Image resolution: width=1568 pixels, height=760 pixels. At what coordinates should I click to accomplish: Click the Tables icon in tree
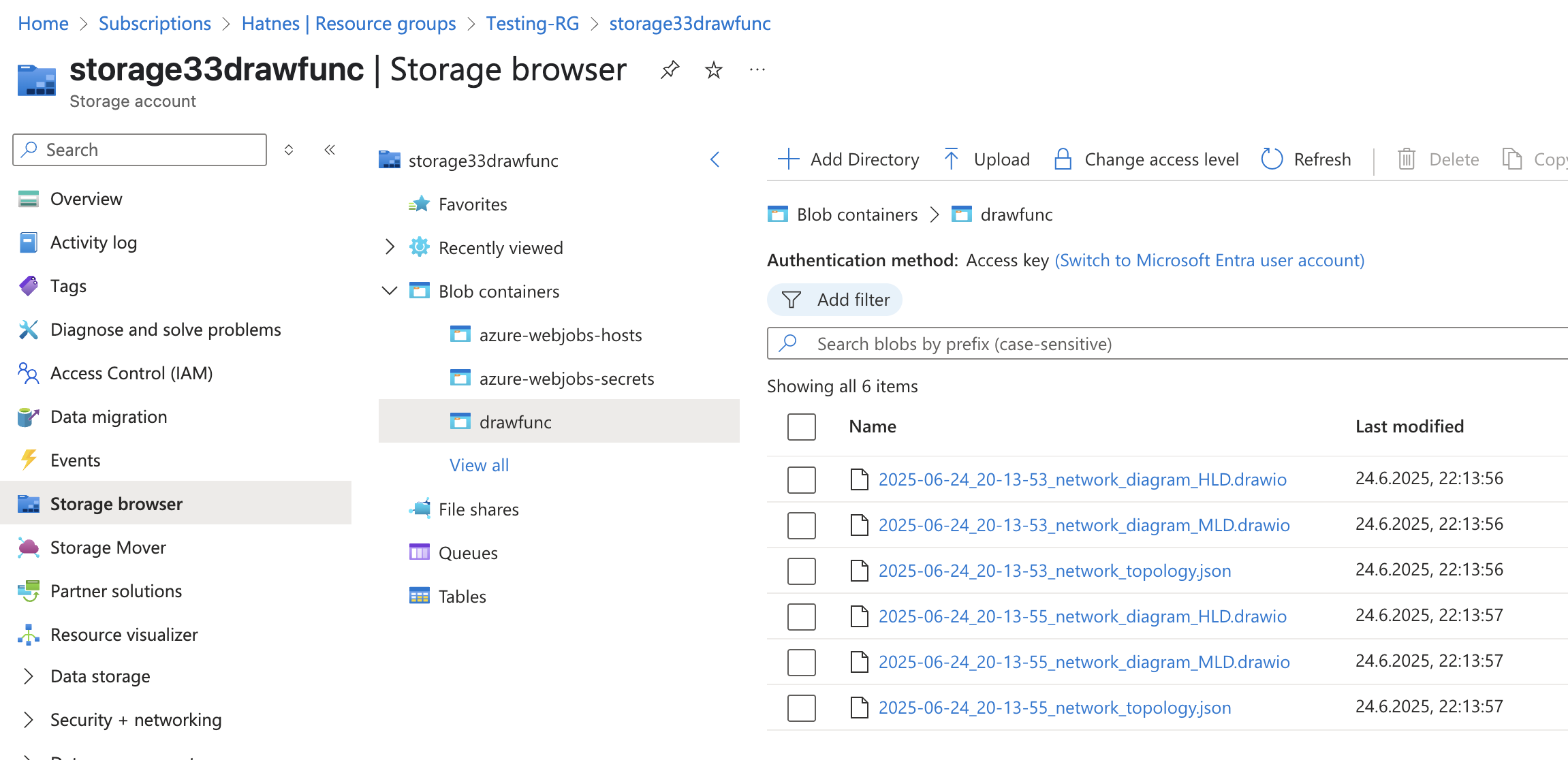tap(420, 596)
